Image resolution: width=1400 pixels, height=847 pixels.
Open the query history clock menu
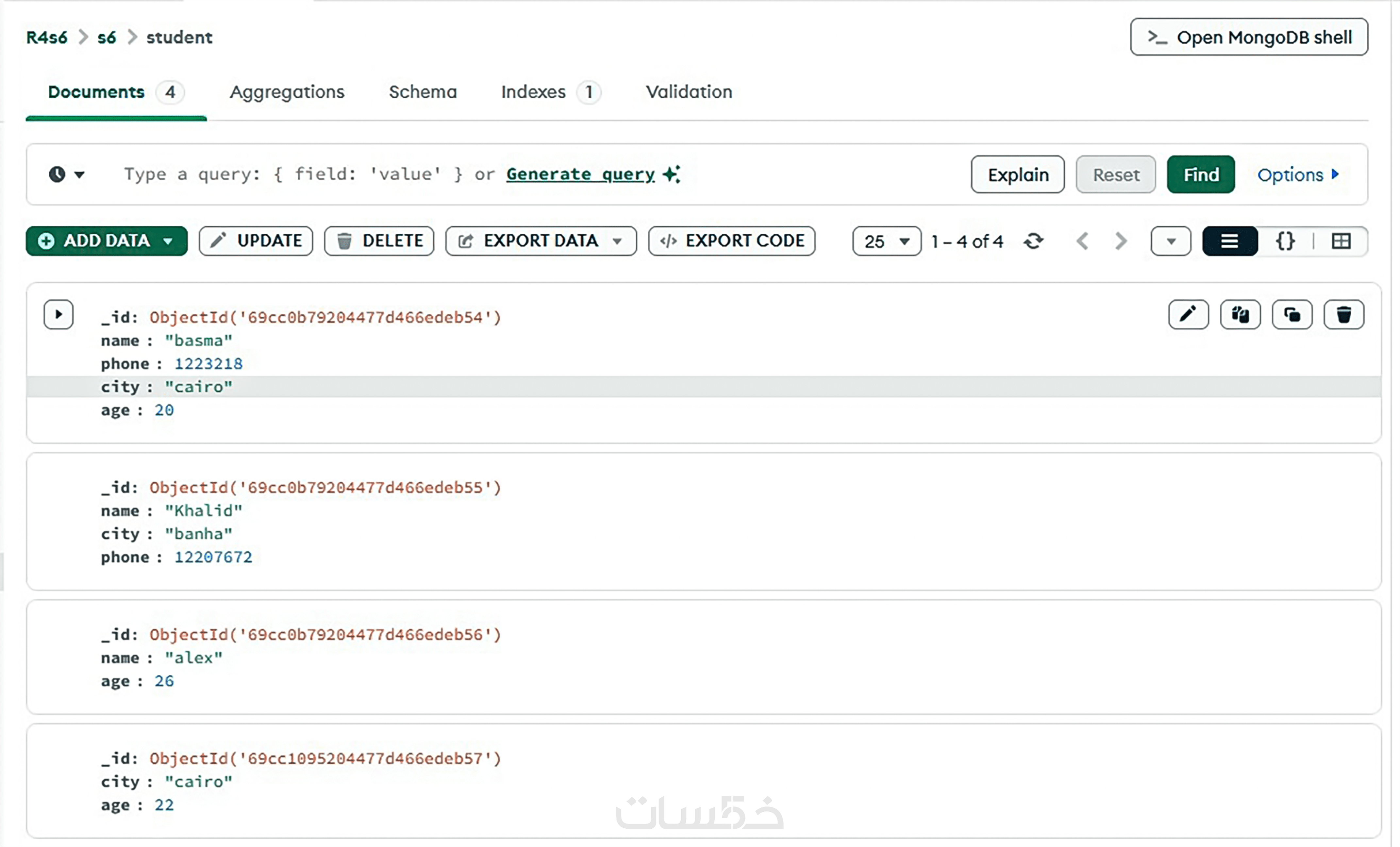tap(66, 174)
